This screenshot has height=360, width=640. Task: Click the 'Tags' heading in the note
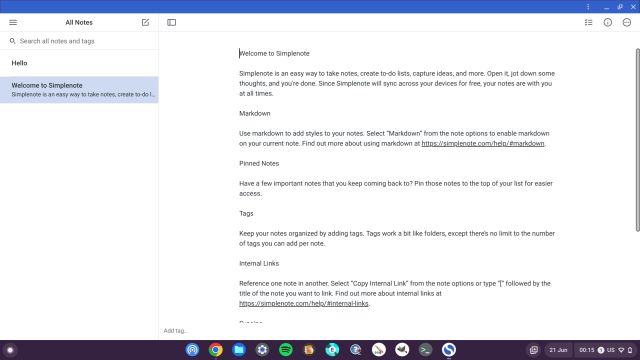pyautogui.click(x=246, y=213)
